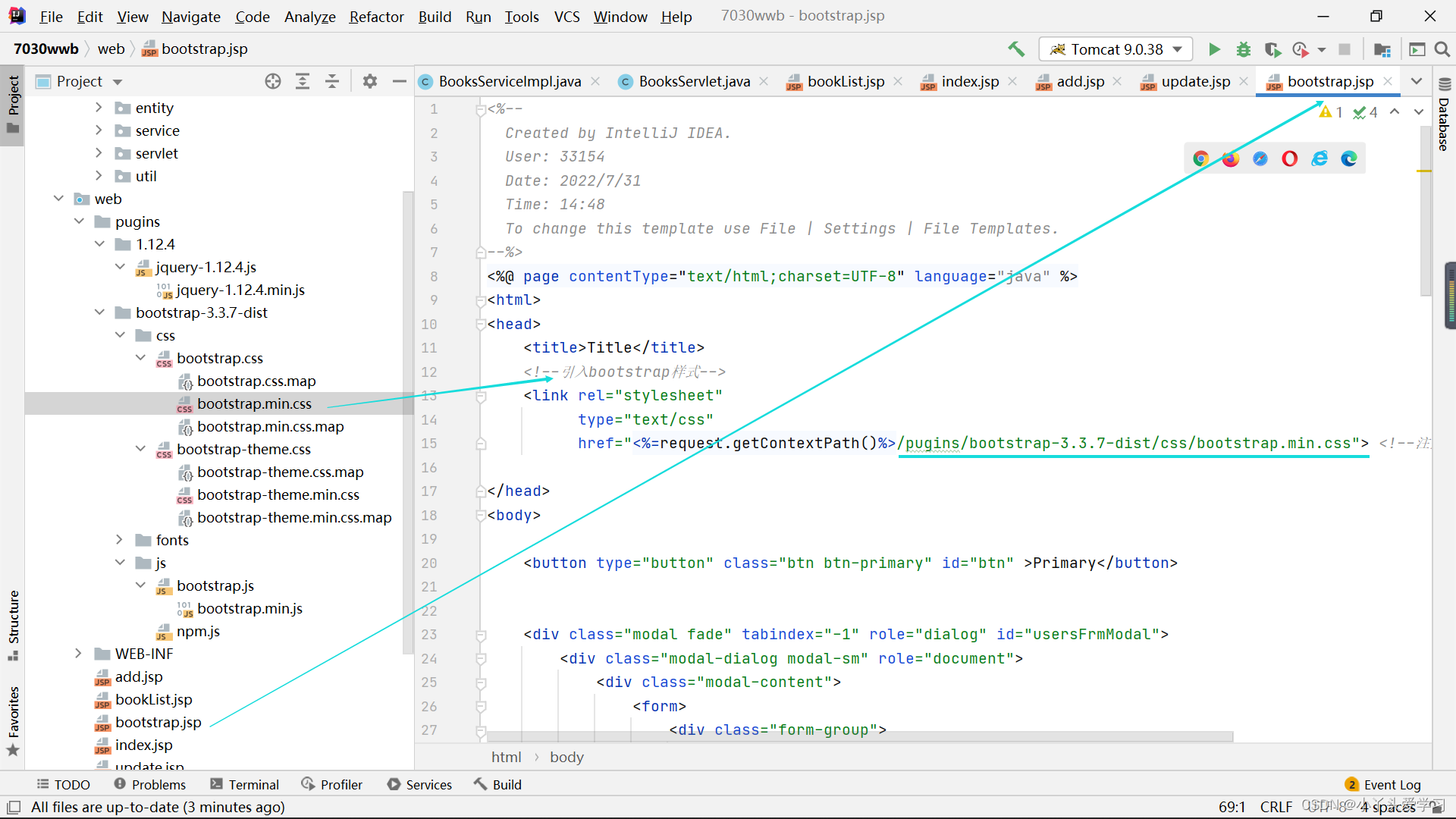Collapse the web folder
This screenshot has width=1456, height=819.
pos(58,199)
